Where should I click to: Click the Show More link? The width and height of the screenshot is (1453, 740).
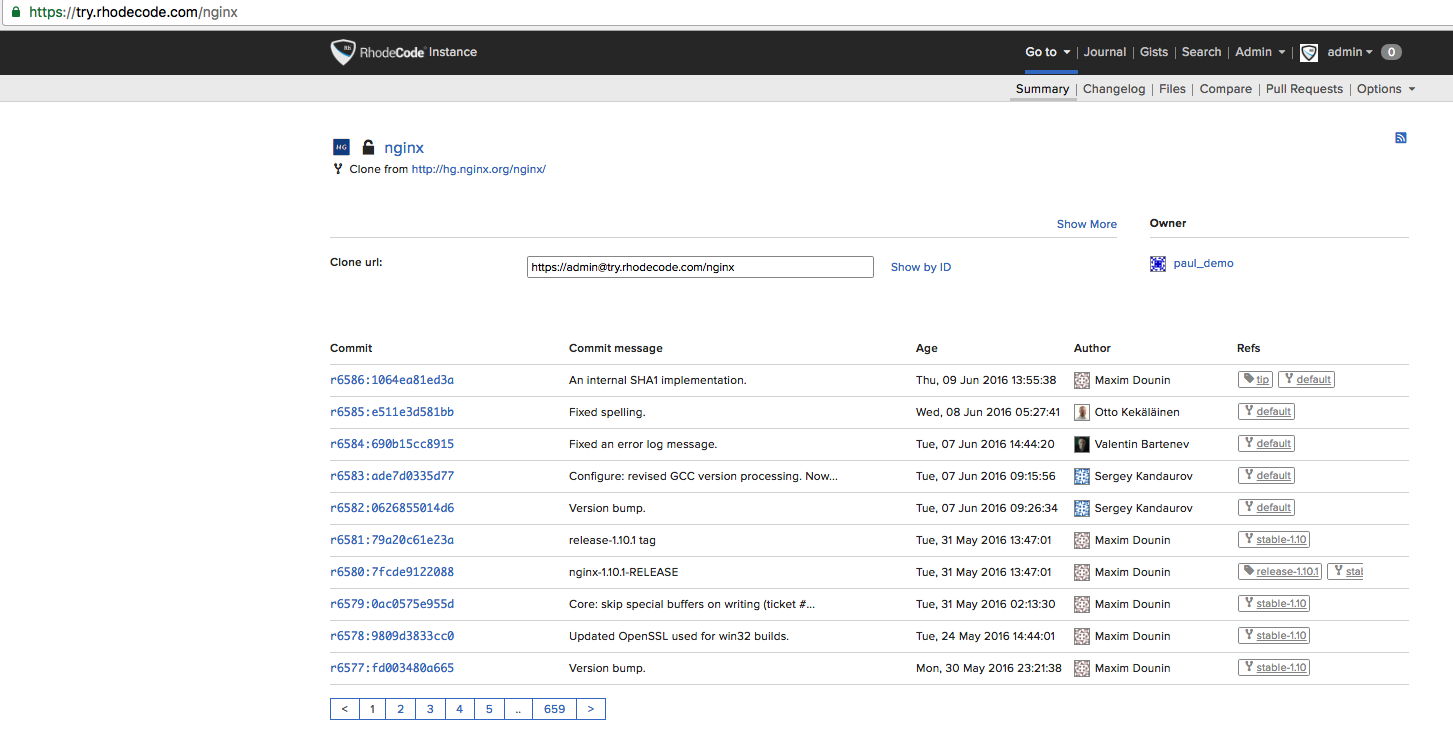pos(1087,224)
